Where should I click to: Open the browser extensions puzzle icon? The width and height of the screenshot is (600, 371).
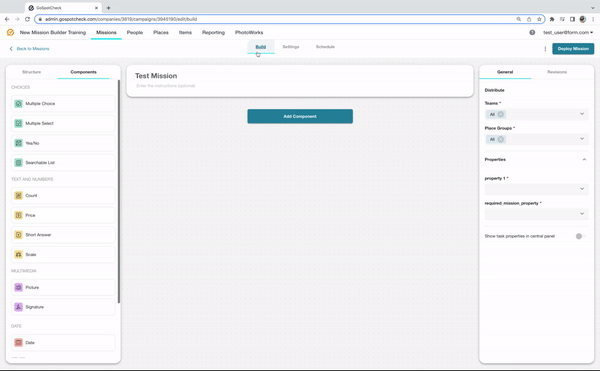pyautogui.click(x=552, y=19)
